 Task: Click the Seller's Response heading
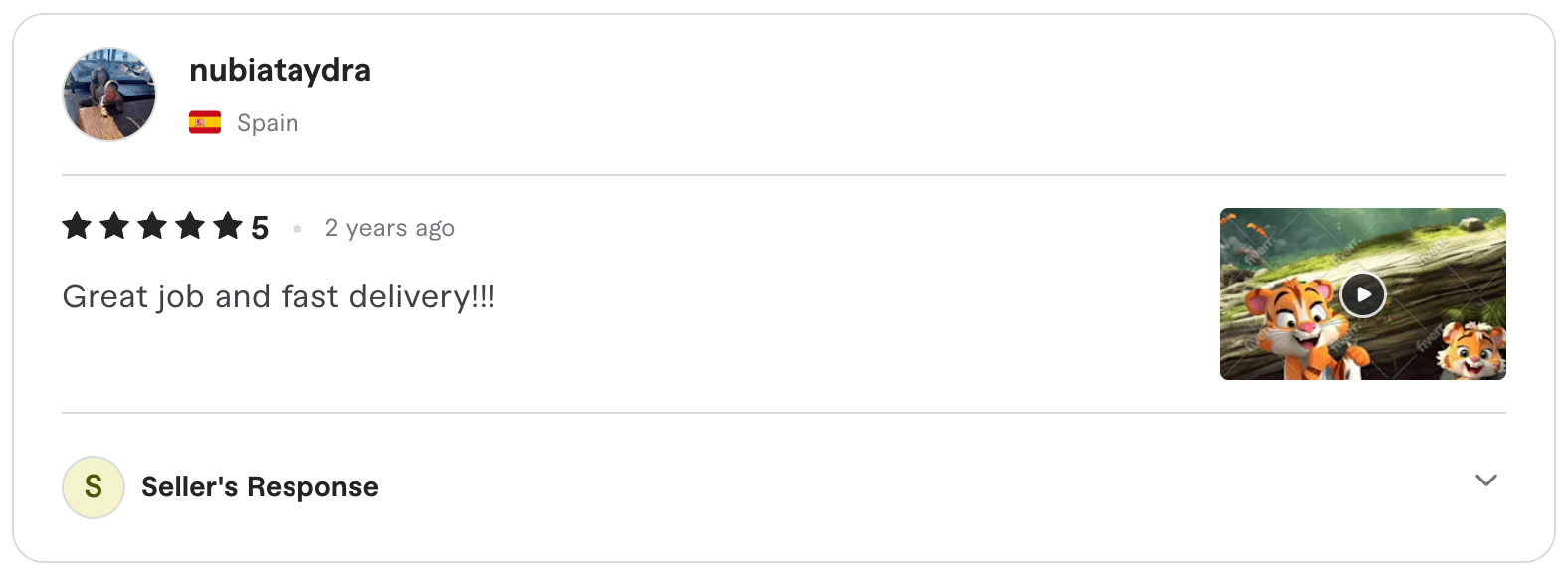260,487
